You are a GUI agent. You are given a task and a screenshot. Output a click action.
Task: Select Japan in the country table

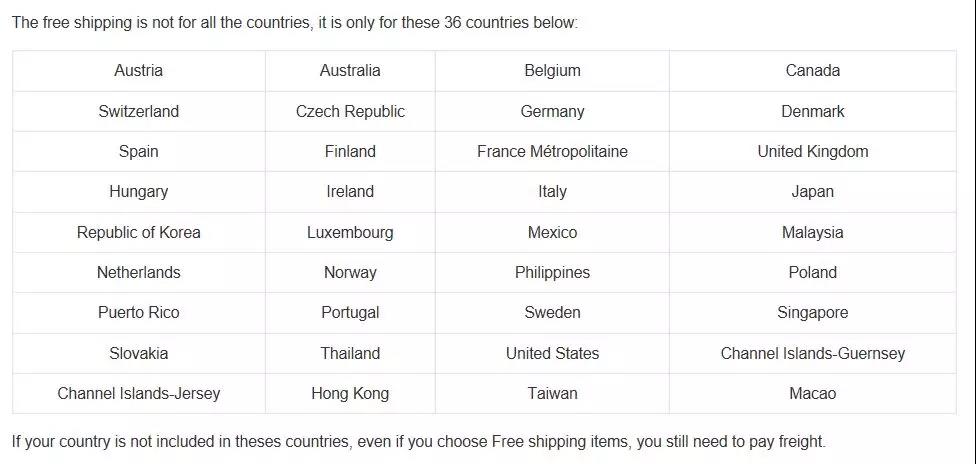812,192
